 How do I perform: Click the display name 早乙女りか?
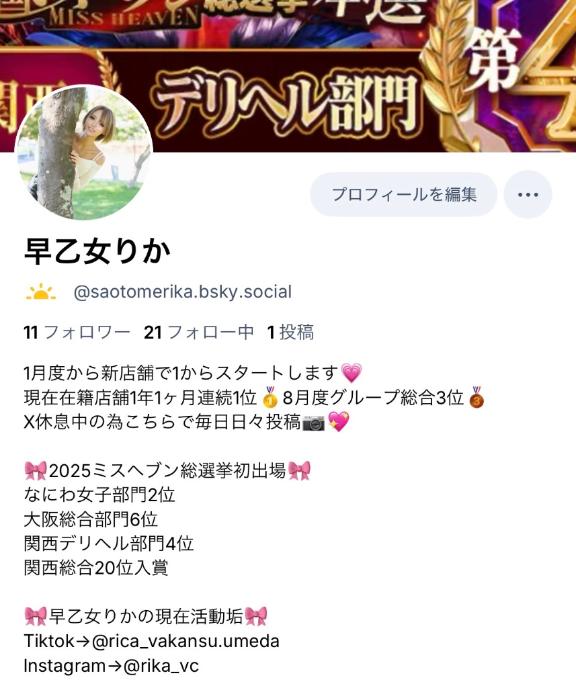(97, 252)
